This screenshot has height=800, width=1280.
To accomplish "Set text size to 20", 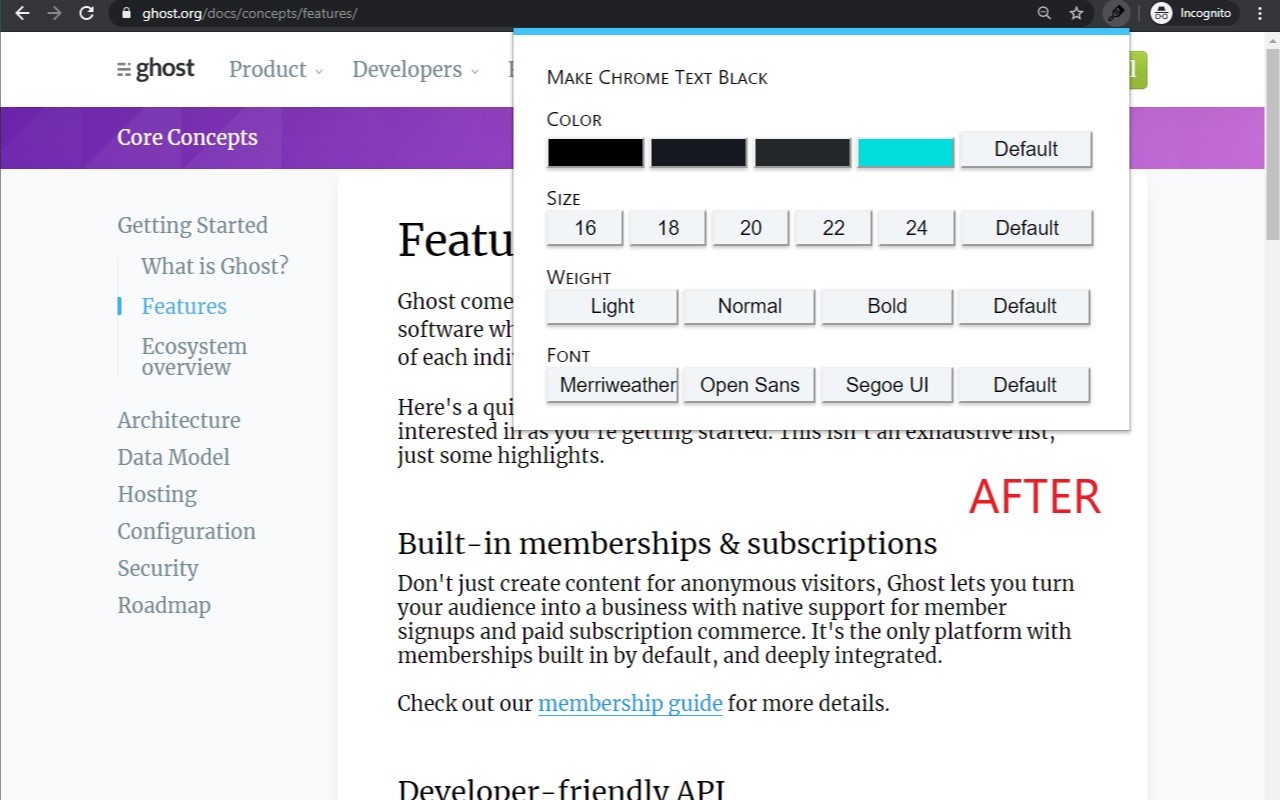I will pos(751,228).
